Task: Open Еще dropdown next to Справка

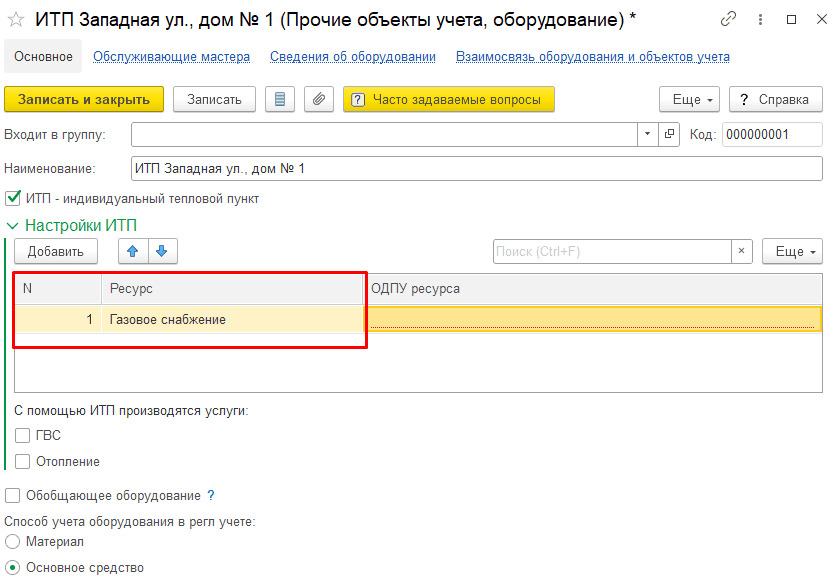Action: click(689, 99)
